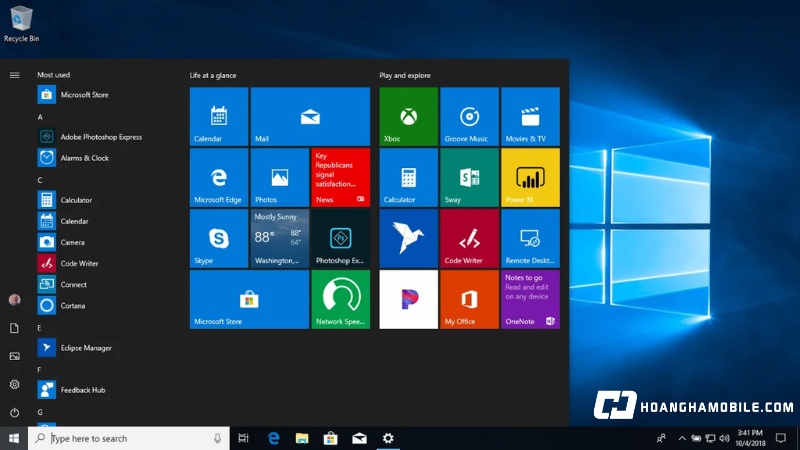The width and height of the screenshot is (800, 450).
Task: Open Documents from the Start sidebar
Action: click(x=14, y=328)
